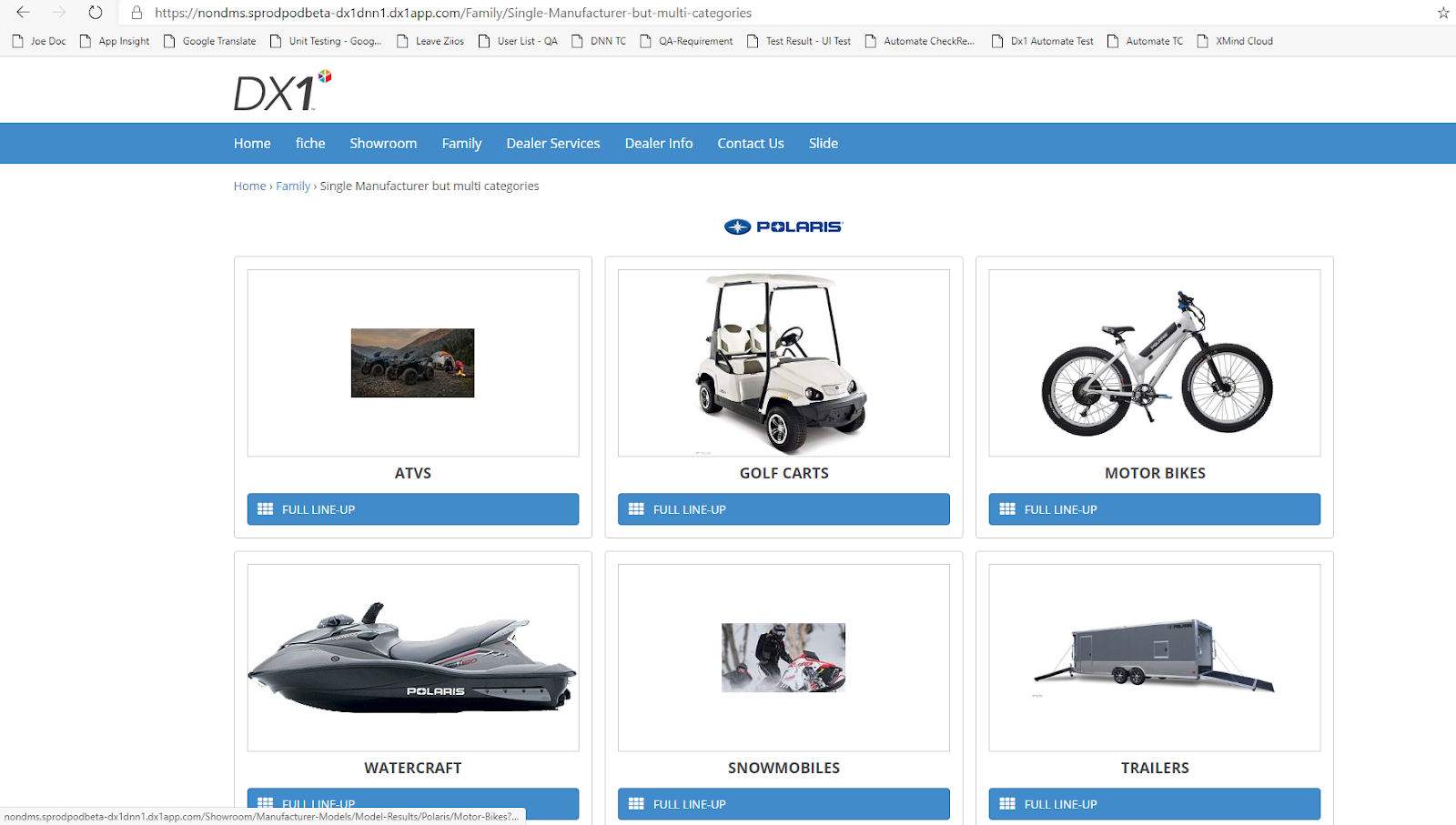Click 'Single Manufacturer but multi categories' breadcrumb text
Image resolution: width=1456 pixels, height=825 pixels.
pyautogui.click(x=430, y=186)
